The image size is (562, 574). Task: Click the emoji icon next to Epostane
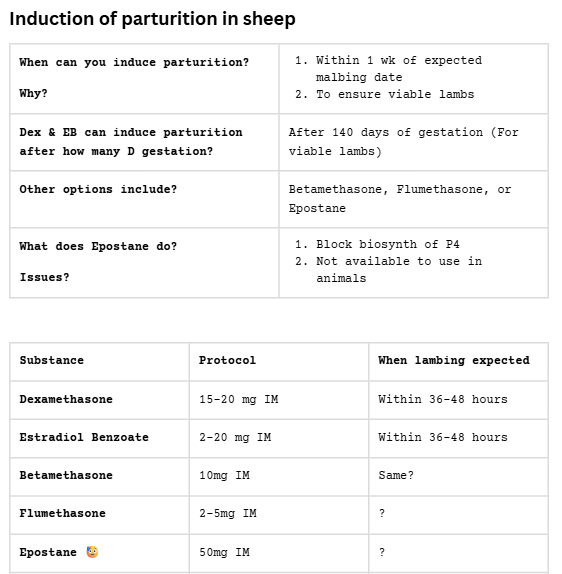92,552
